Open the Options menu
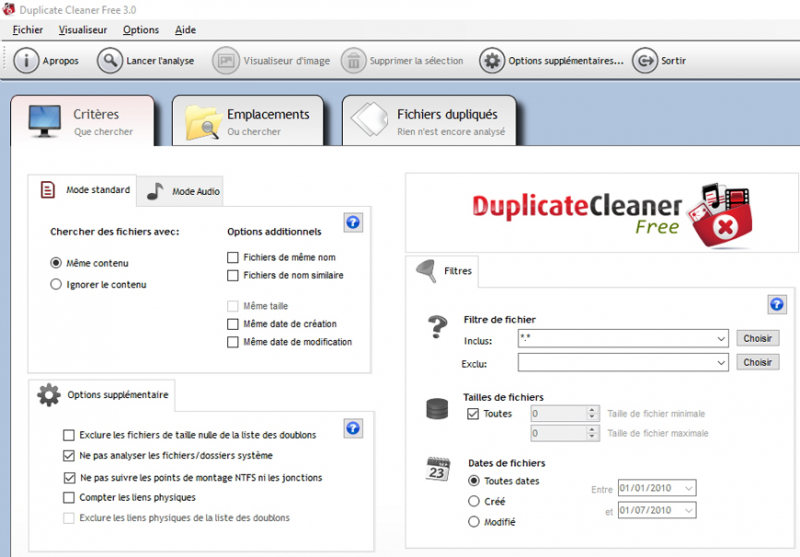 point(141,30)
